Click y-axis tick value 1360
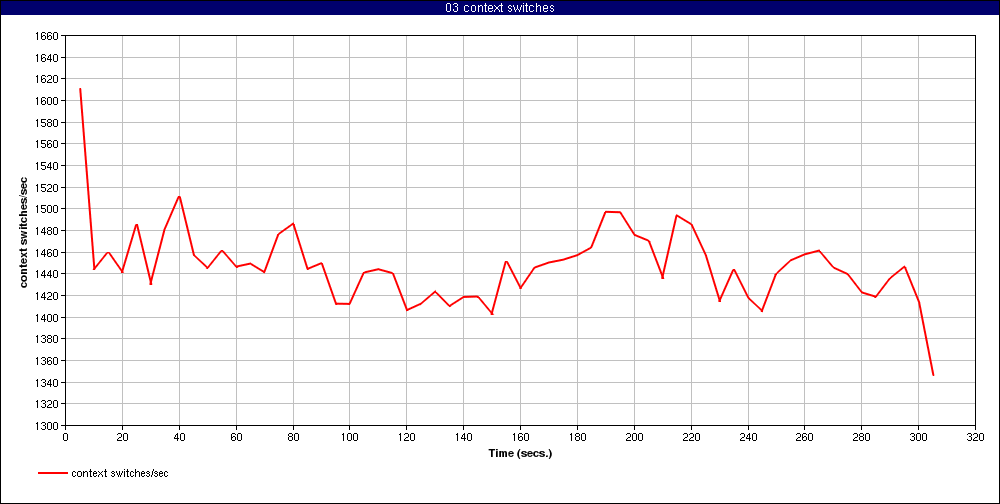The width and height of the screenshot is (1000, 504). [48, 361]
